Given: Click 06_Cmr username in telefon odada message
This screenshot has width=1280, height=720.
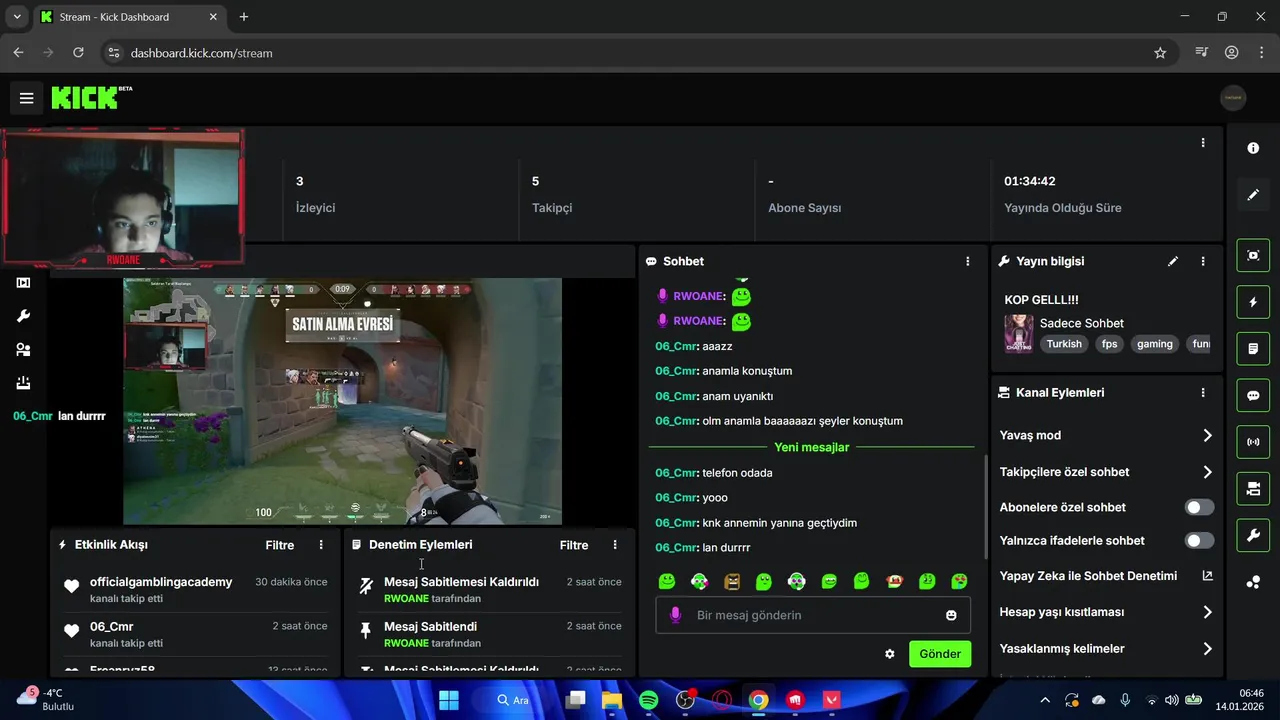Looking at the screenshot, I should (675, 473).
